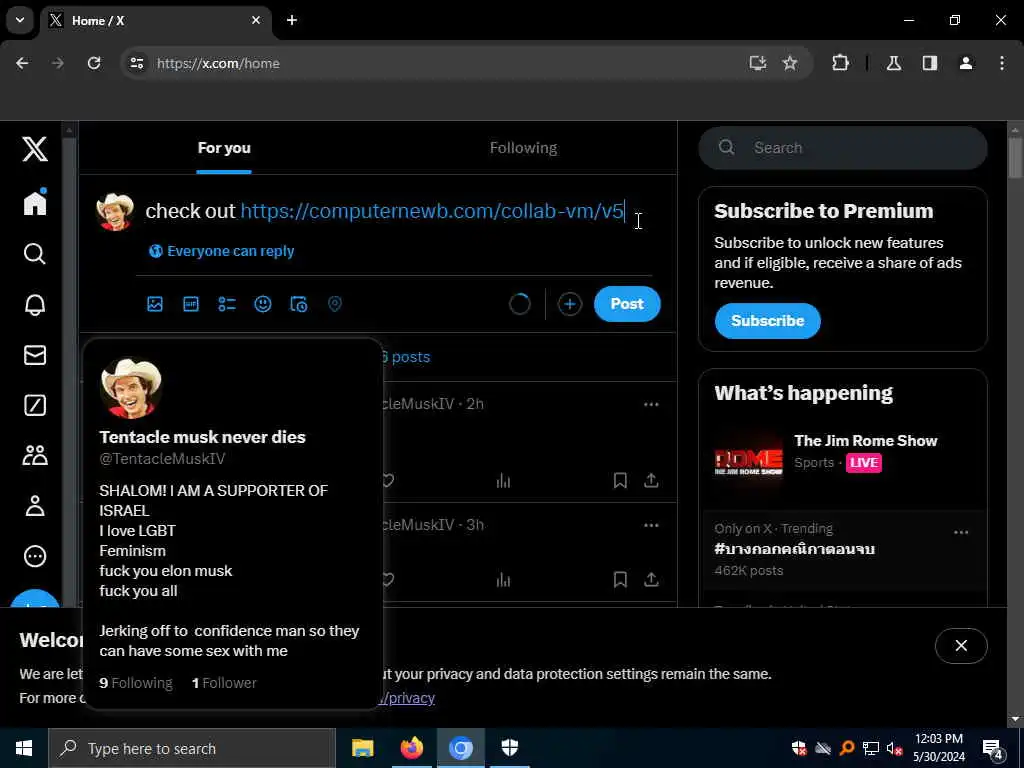Dismiss the welcome privacy banner
The height and width of the screenshot is (768, 1024).
961,646
